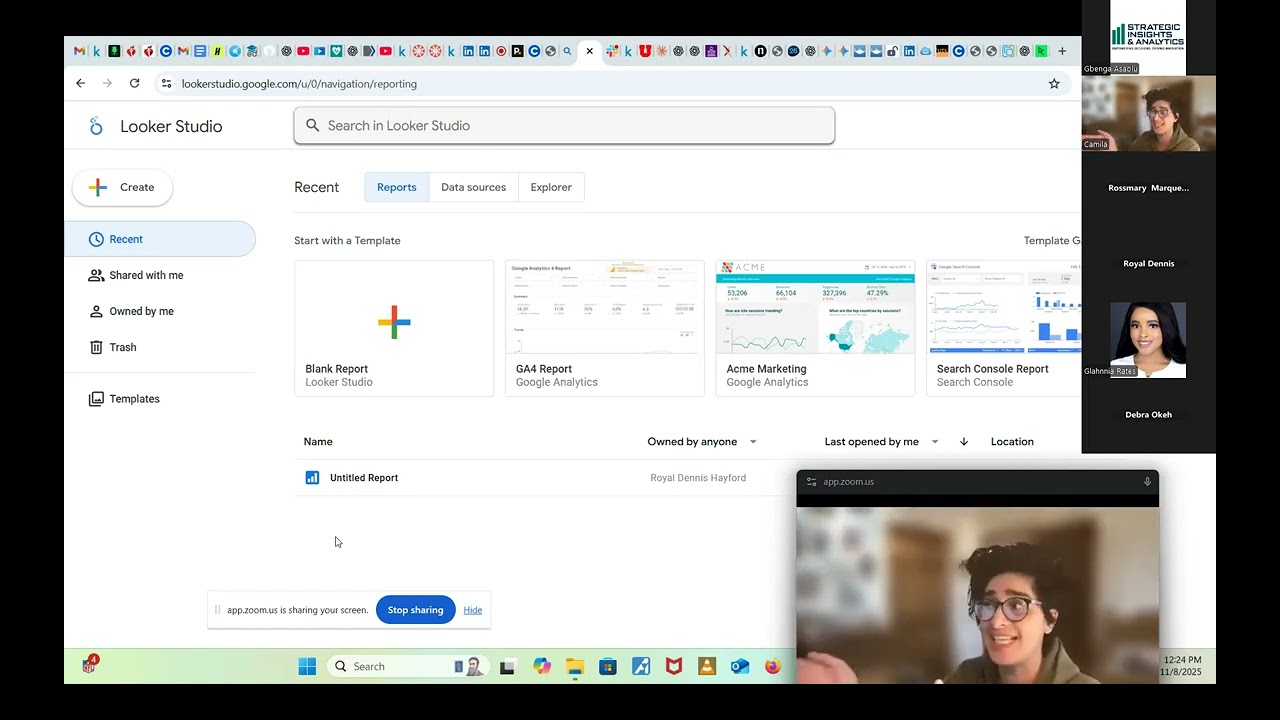Image resolution: width=1280 pixels, height=720 pixels.
Task: Open File Explorer from the taskbar
Action: tap(575, 666)
